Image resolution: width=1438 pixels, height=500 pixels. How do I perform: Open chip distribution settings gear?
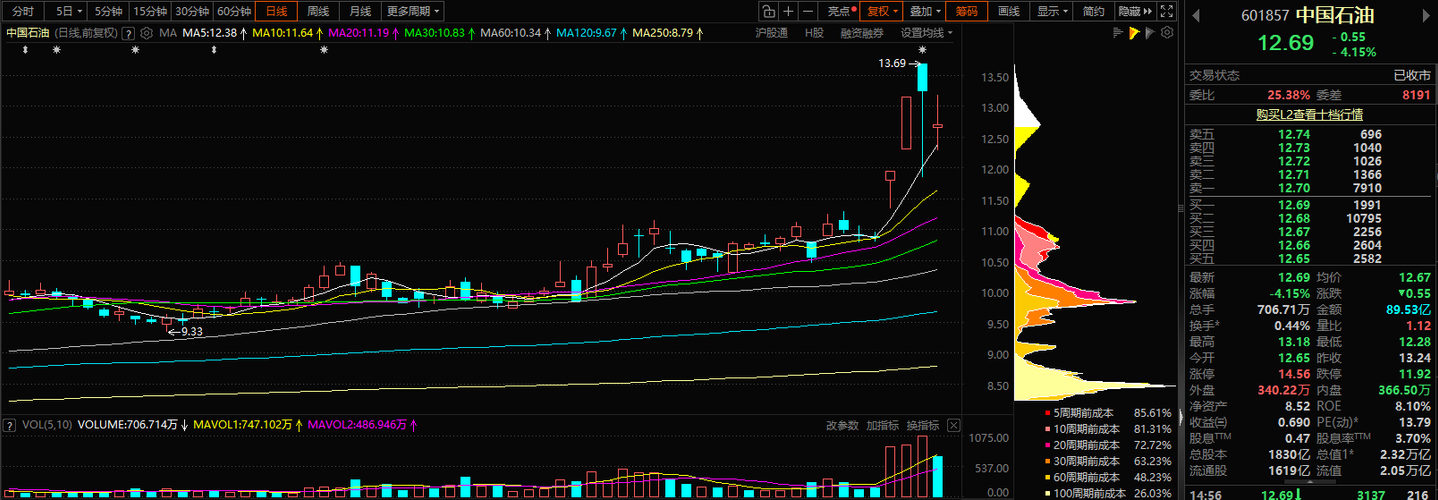tap(1166, 33)
